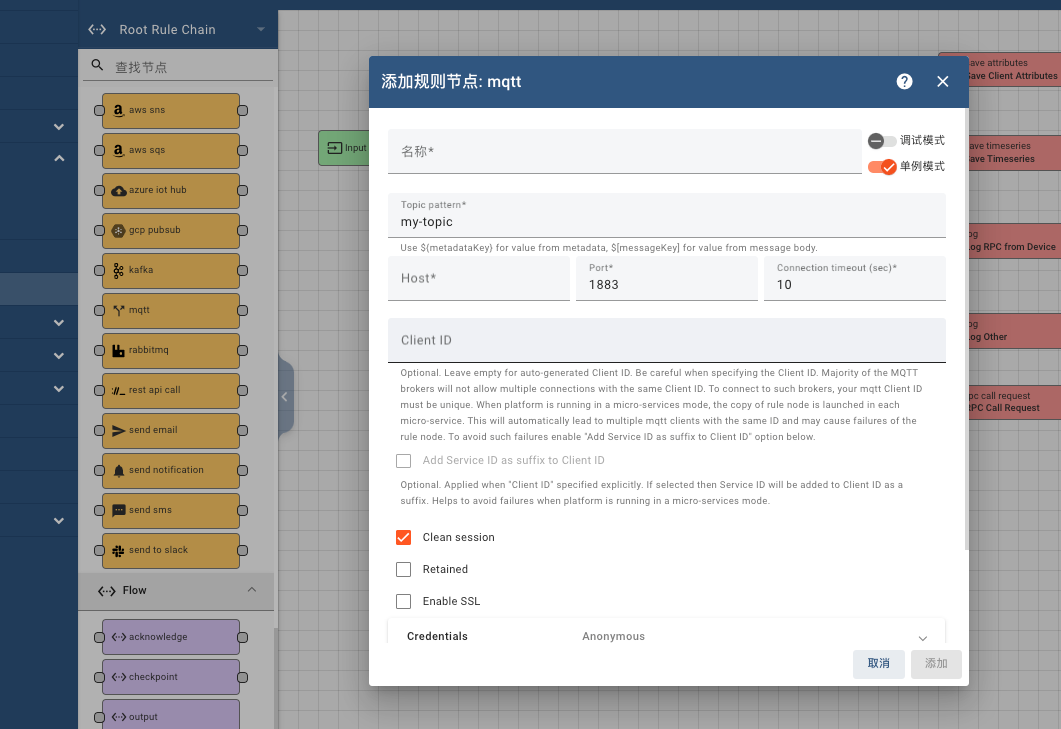Select the gcp pubsub node

pos(170,230)
